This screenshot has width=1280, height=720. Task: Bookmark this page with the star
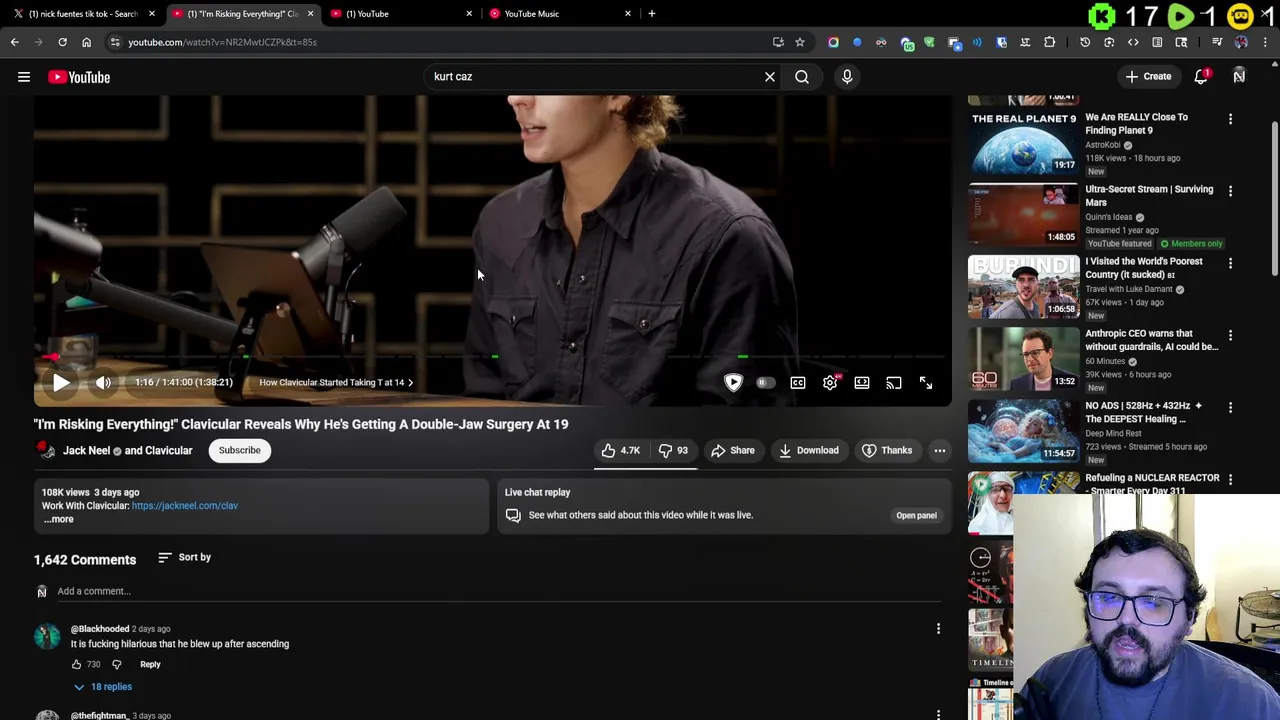pyautogui.click(x=800, y=42)
